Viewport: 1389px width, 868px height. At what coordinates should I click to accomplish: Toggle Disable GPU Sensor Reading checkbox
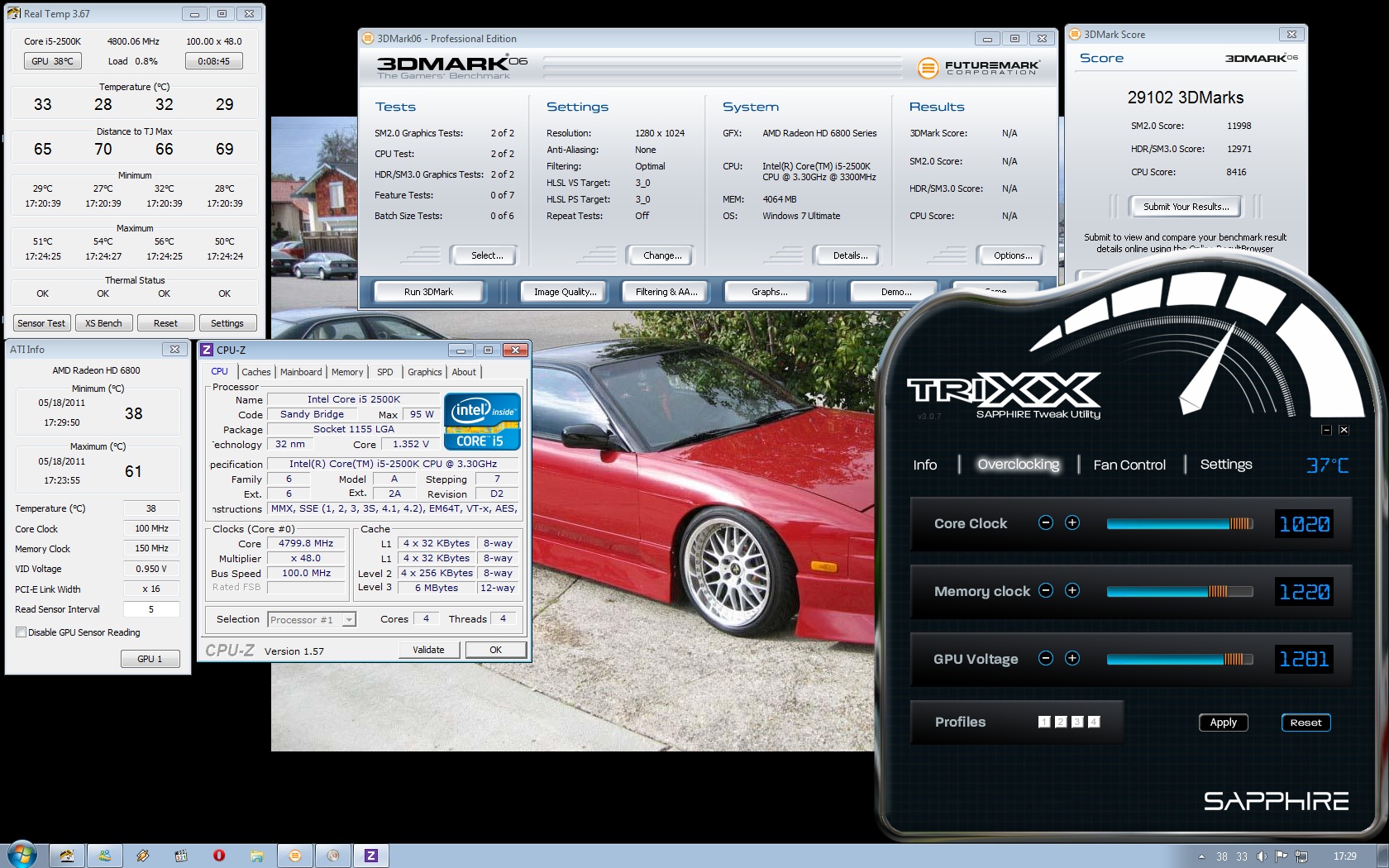[x=21, y=632]
